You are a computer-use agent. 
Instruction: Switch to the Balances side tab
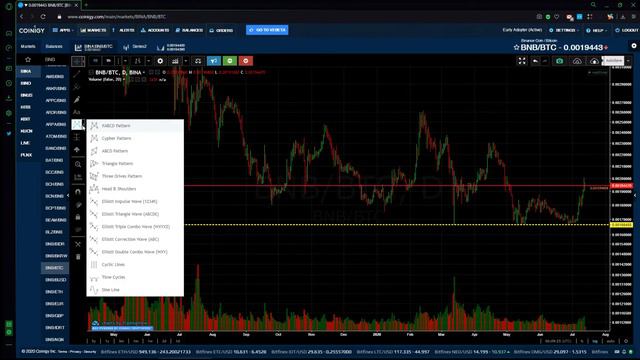tap(54, 47)
